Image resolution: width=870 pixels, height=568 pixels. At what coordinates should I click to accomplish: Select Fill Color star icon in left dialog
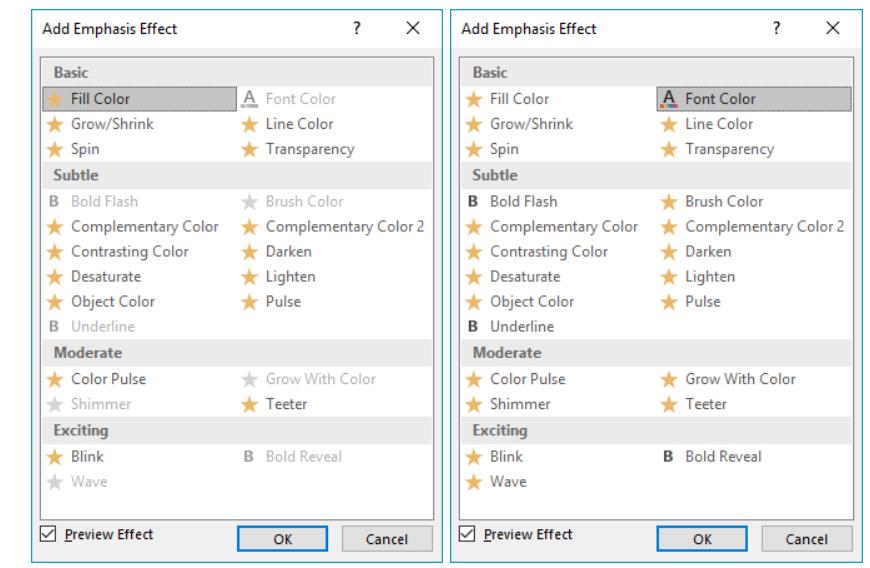[x=54, y=99]
